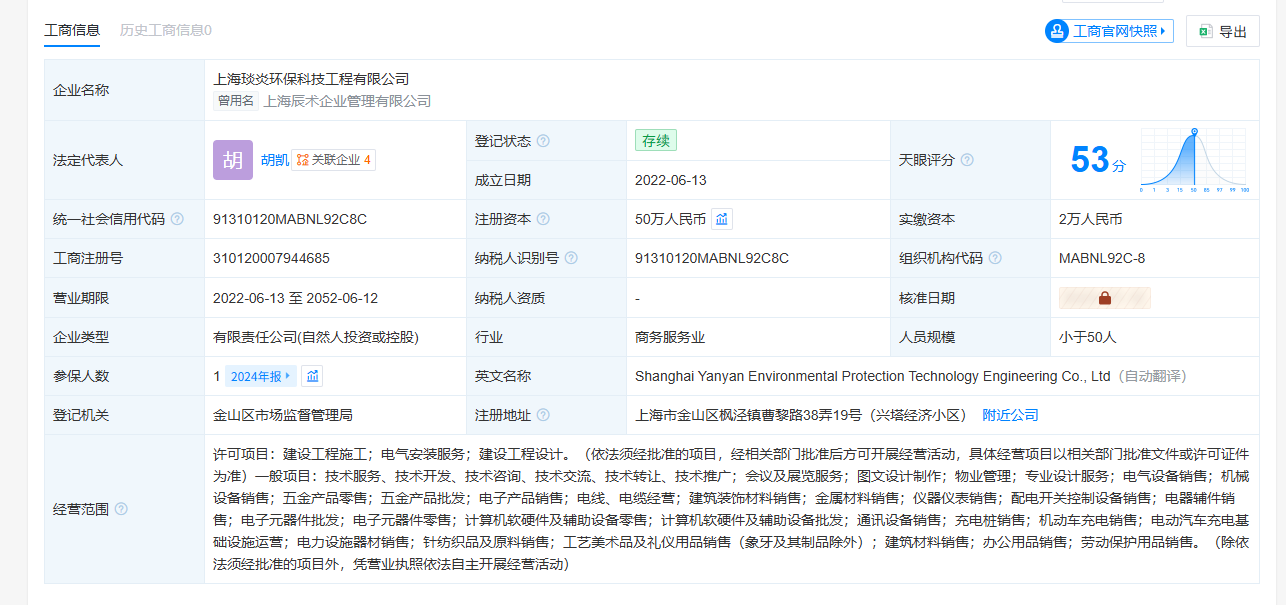The height and width of the screenshot is (605, 1286).
Task: Click registration authority 金山区市场监督管理局
Action: (283, 415)
